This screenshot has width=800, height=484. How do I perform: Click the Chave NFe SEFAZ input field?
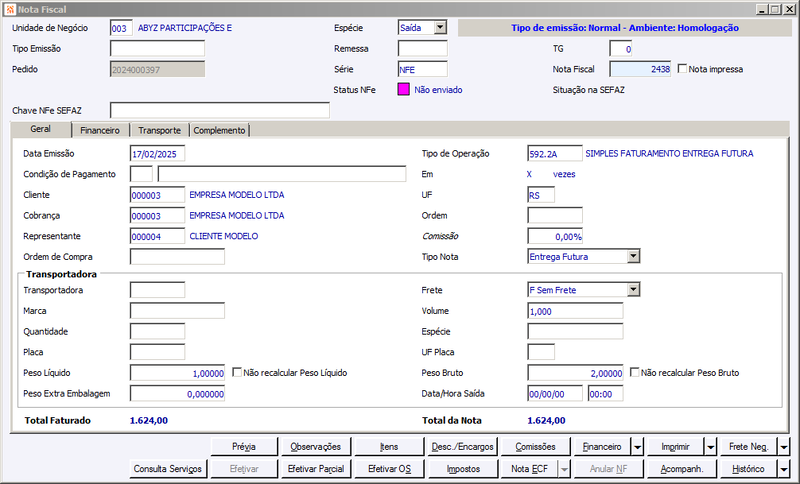coord(220,110)
